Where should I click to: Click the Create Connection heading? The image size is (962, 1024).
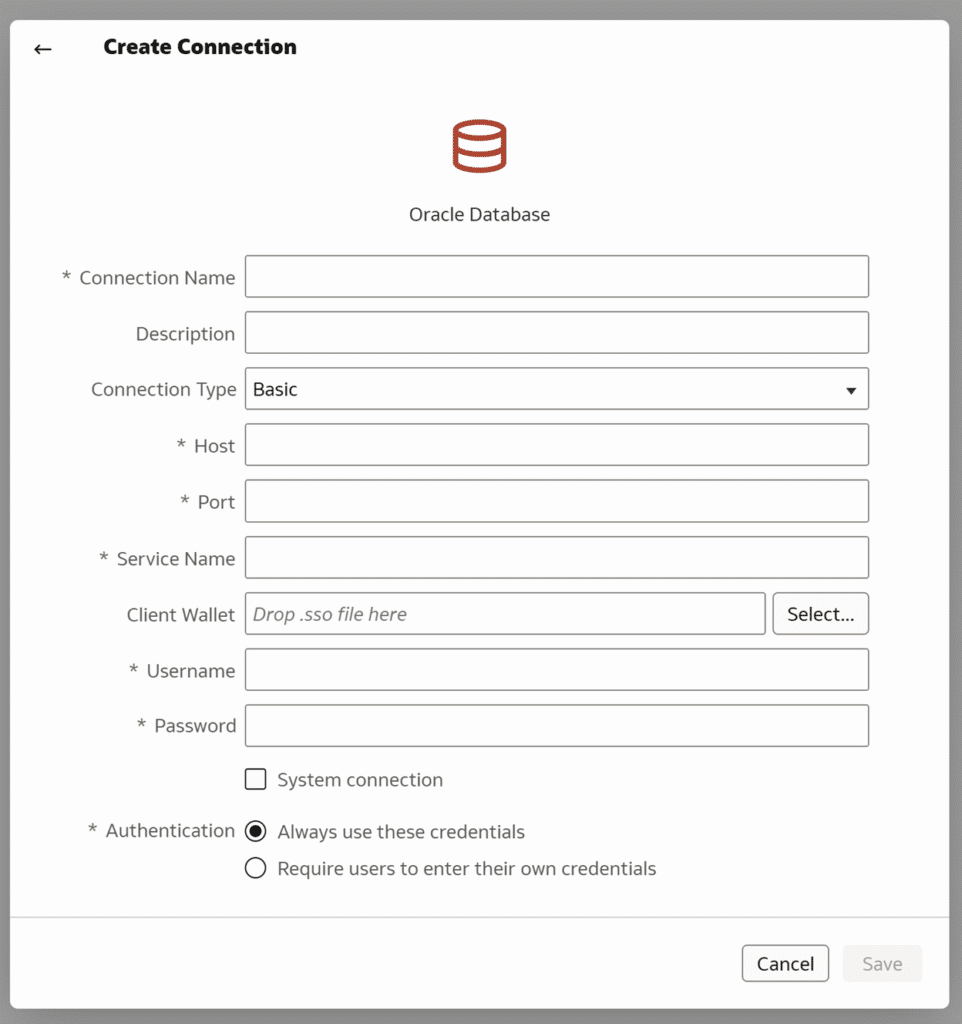(x=200, y=47)
